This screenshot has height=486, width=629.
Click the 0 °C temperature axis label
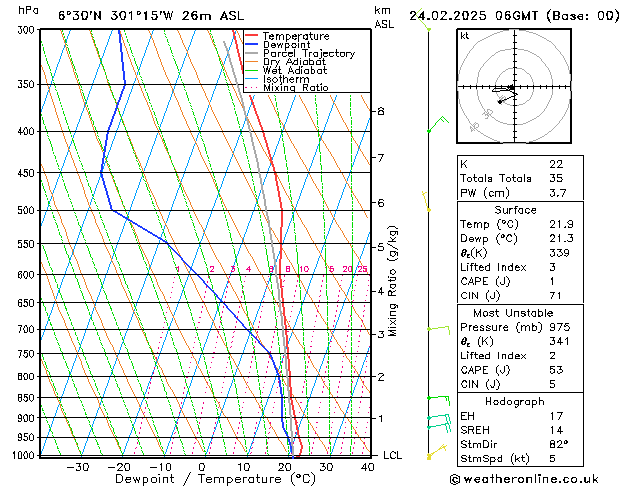tap(202, 468)
